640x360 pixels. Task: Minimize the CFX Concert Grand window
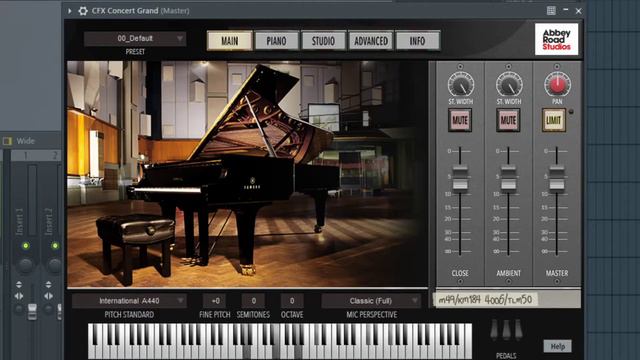[x=565, y=10]
